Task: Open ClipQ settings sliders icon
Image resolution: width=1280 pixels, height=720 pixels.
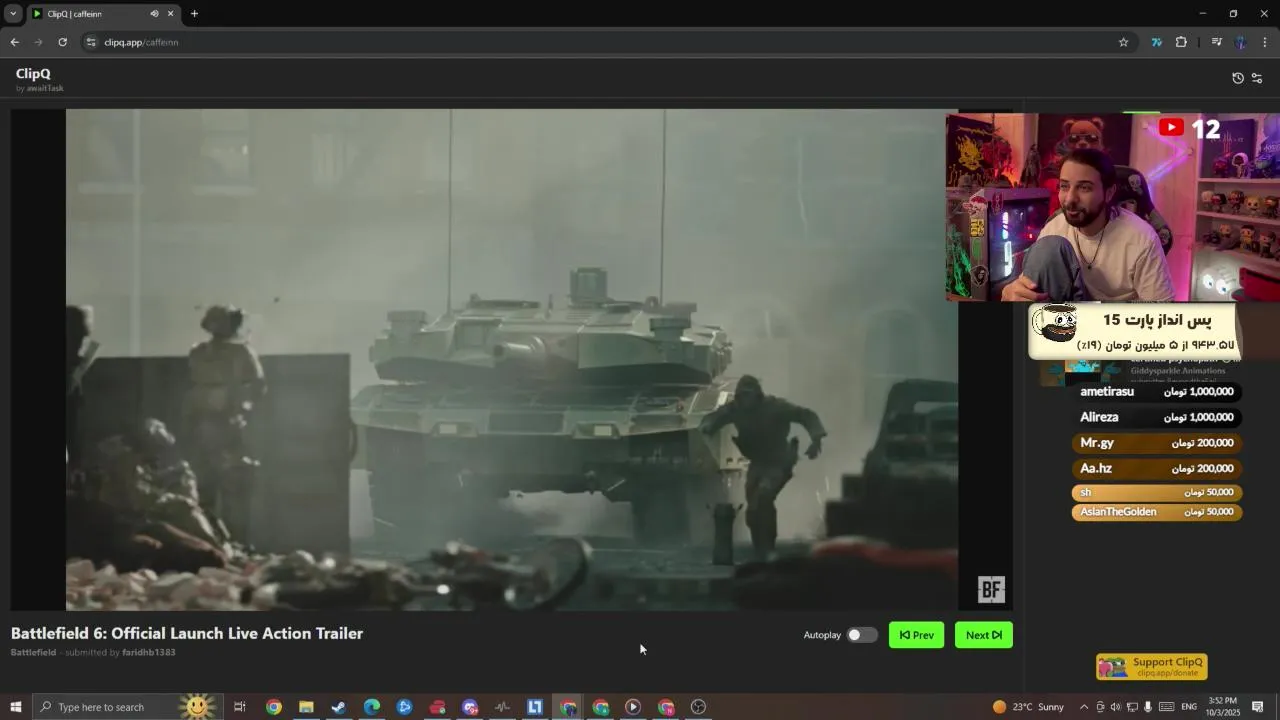Action: (1257, 78)
